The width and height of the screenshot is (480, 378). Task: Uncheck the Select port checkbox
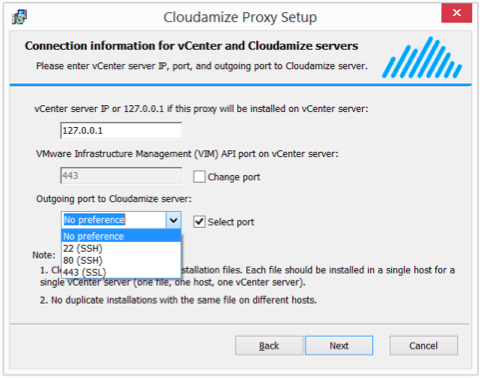coord(199,222)
